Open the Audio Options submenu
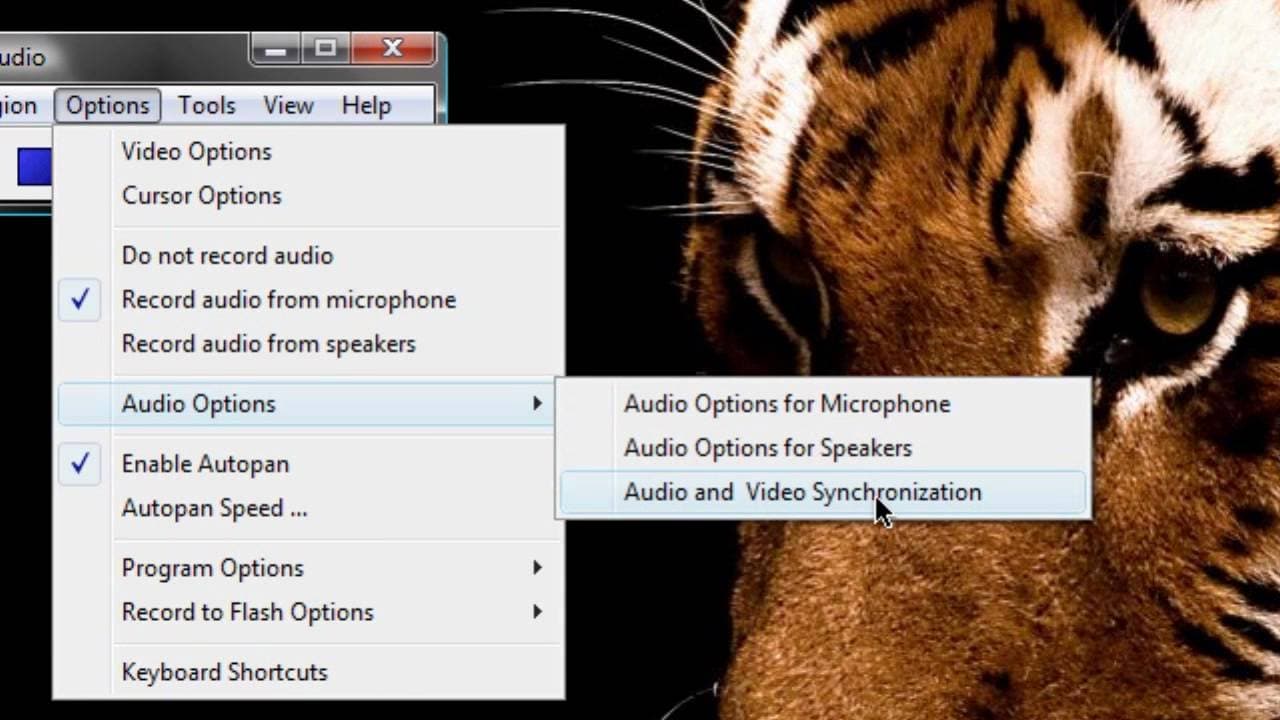The height and width of the screenshot is (720, 1280). [x=198, y=403]
